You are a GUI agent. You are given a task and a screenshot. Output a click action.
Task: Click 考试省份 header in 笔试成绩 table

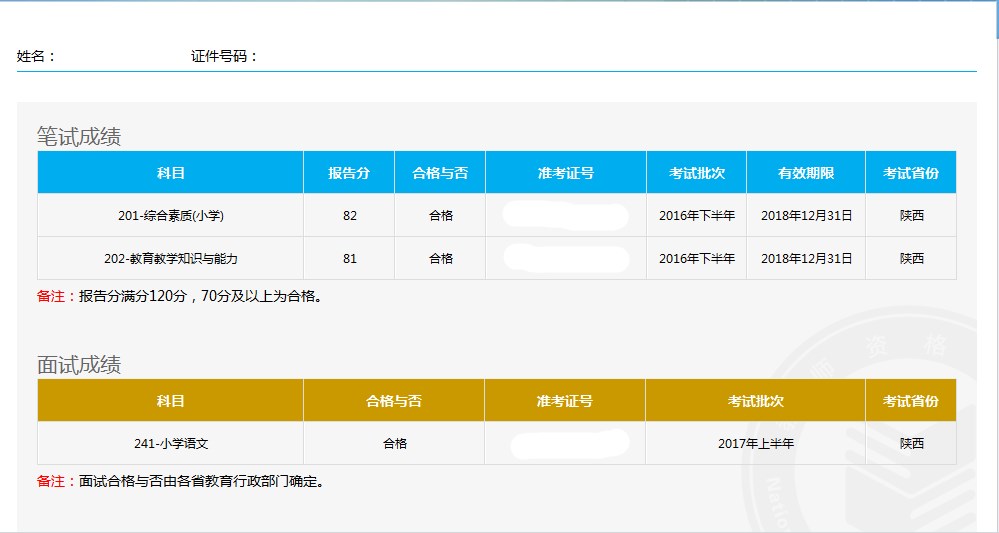click(x=911, y=173)
